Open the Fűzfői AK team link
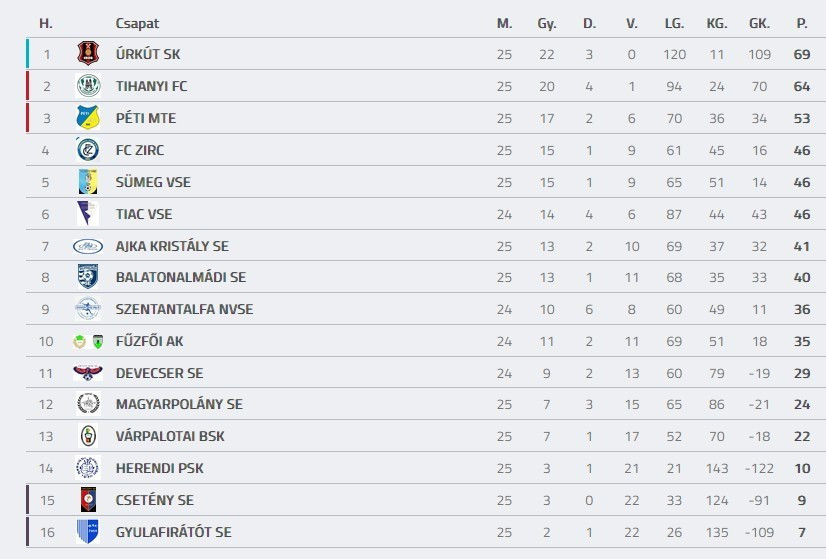 [150, 341]
